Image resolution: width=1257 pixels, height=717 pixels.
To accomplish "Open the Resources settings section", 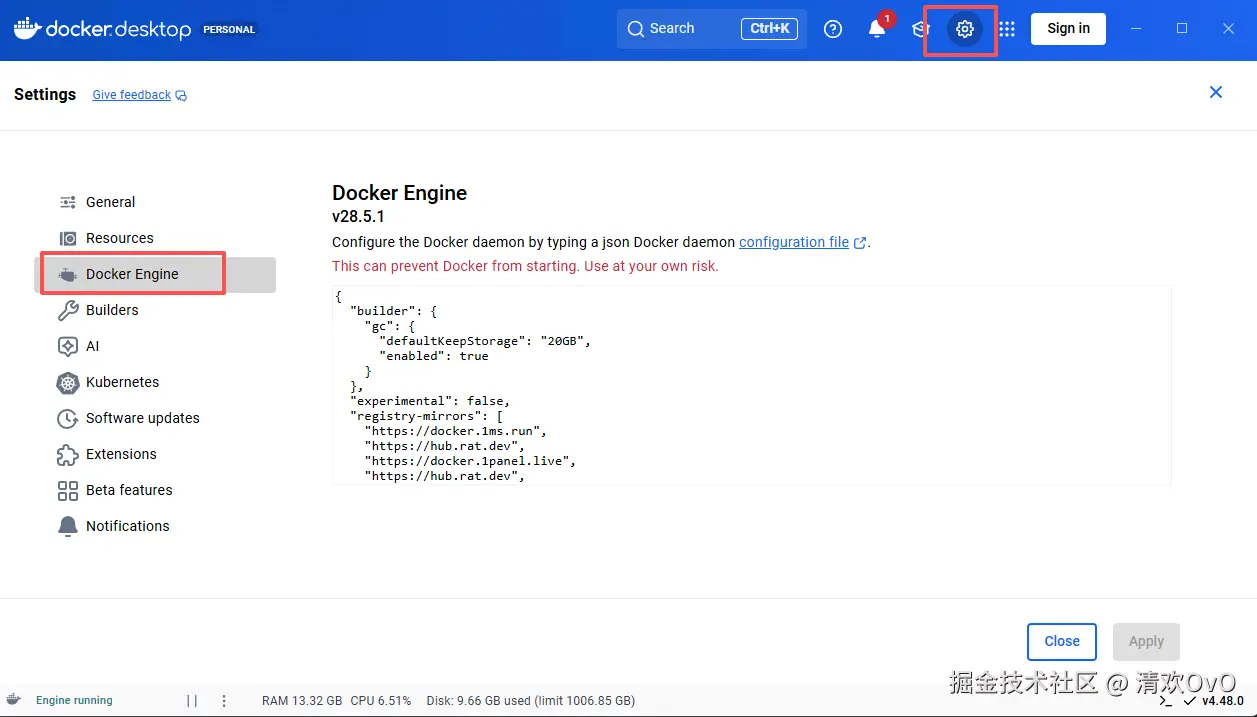I will pos(119,238).
